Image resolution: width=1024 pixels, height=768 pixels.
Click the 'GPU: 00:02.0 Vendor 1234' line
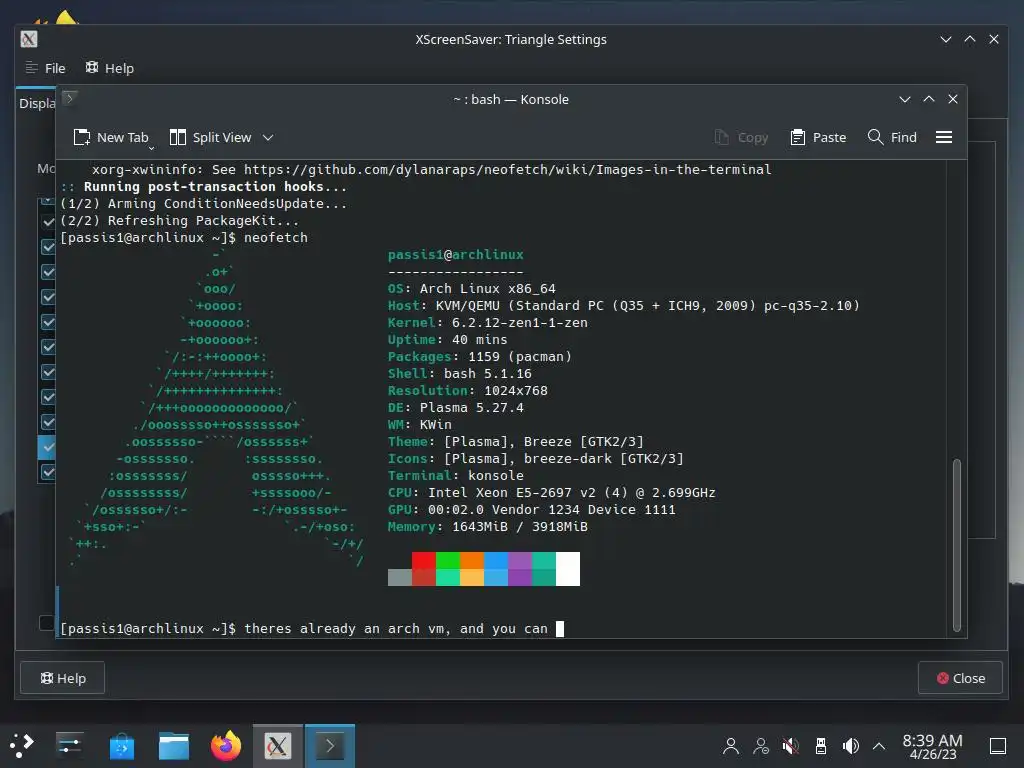point(532,509)
